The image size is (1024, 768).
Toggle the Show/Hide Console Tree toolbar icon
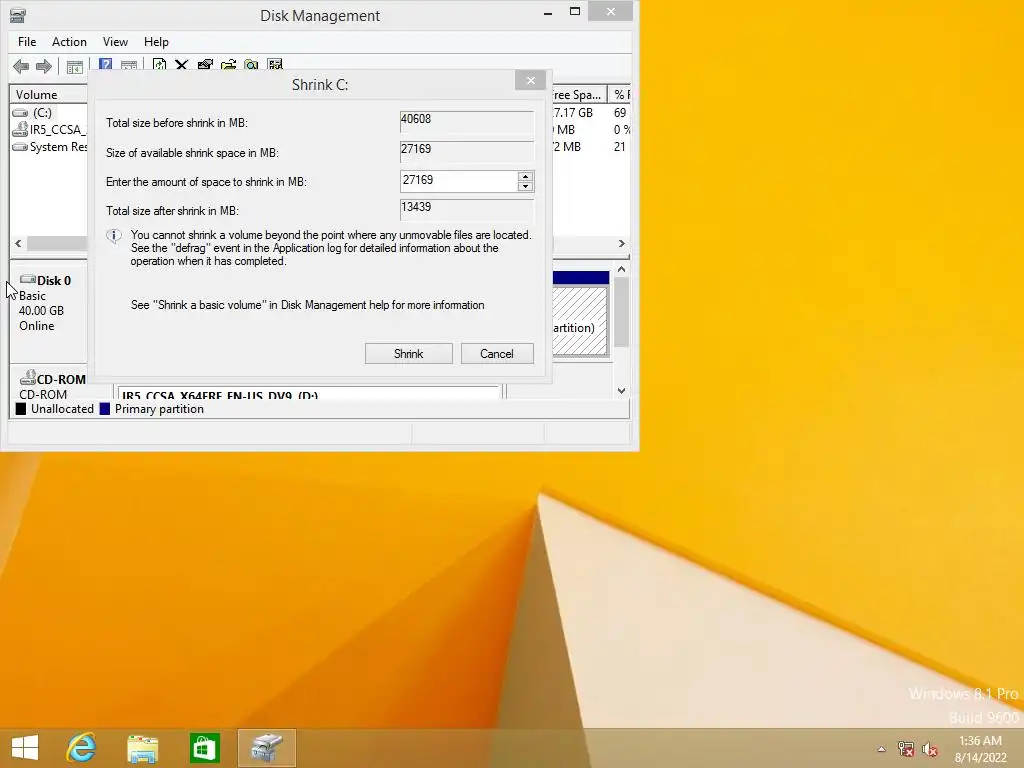(75, 67)
